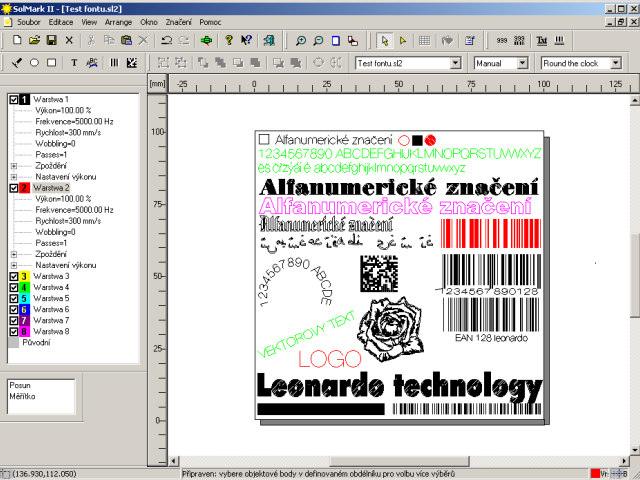
Task: Select the line drawing tool
Action: [x=17, y=63]
